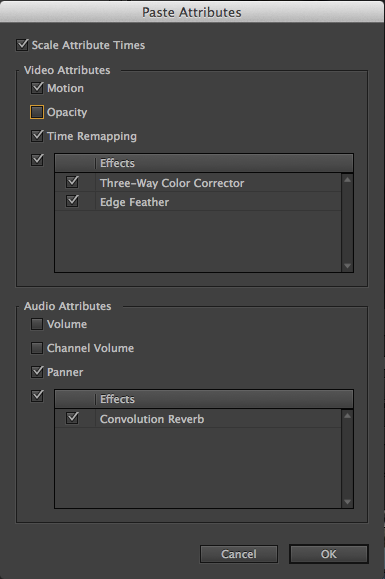
Task: Click the Scale Attribute Times label
Action: (x=88, y=45)
